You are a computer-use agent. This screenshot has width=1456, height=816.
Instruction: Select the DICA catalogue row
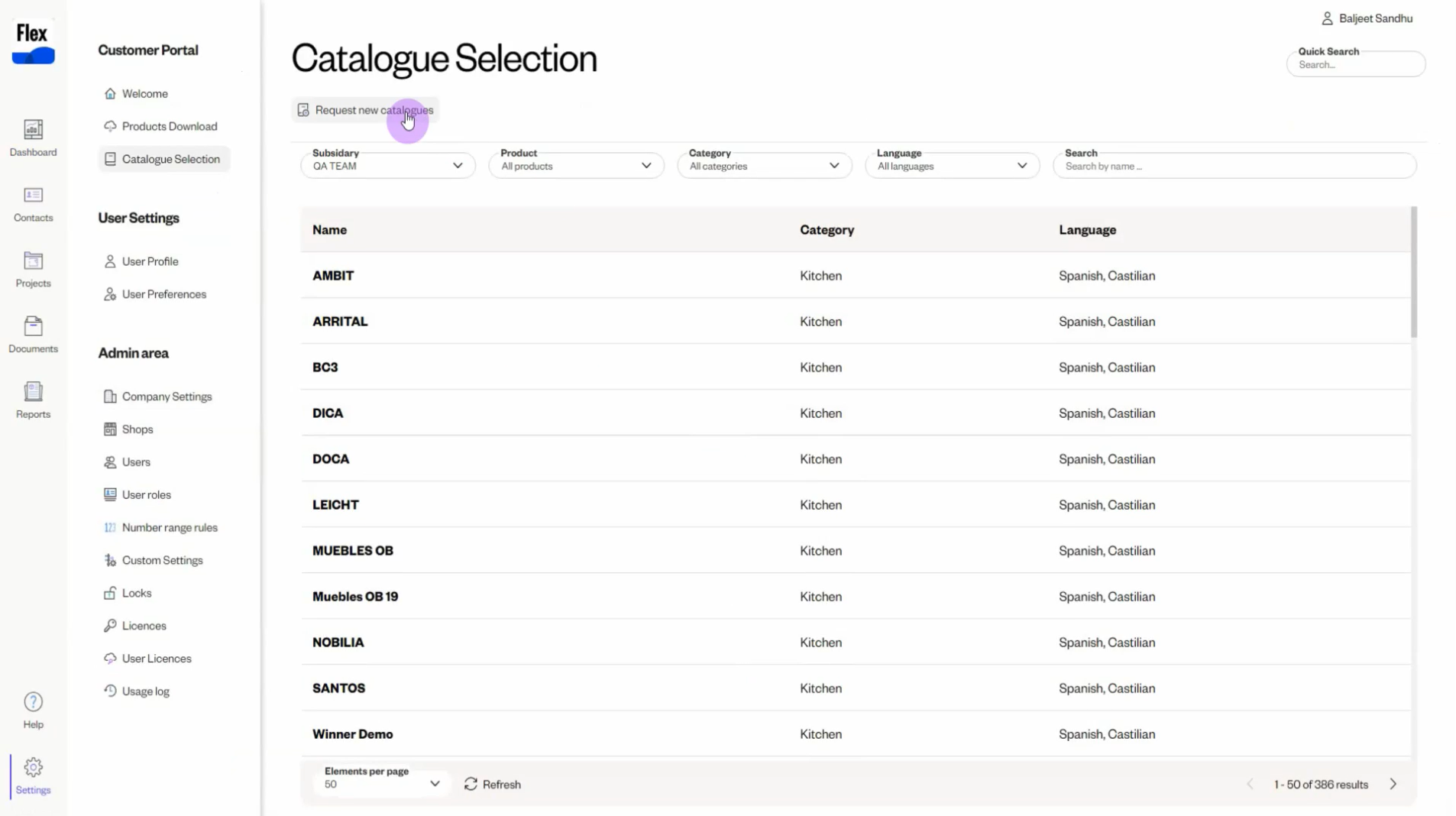tap(856, 413)
